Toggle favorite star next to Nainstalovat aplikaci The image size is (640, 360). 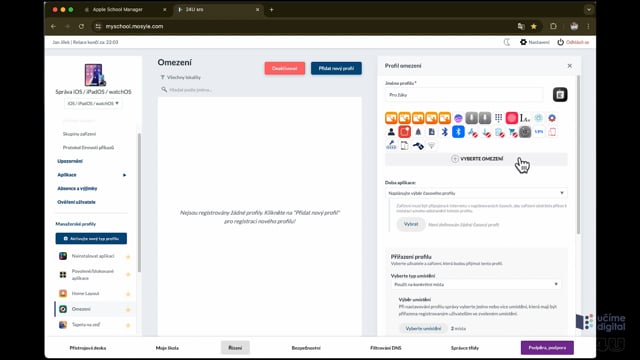[128, 257]
